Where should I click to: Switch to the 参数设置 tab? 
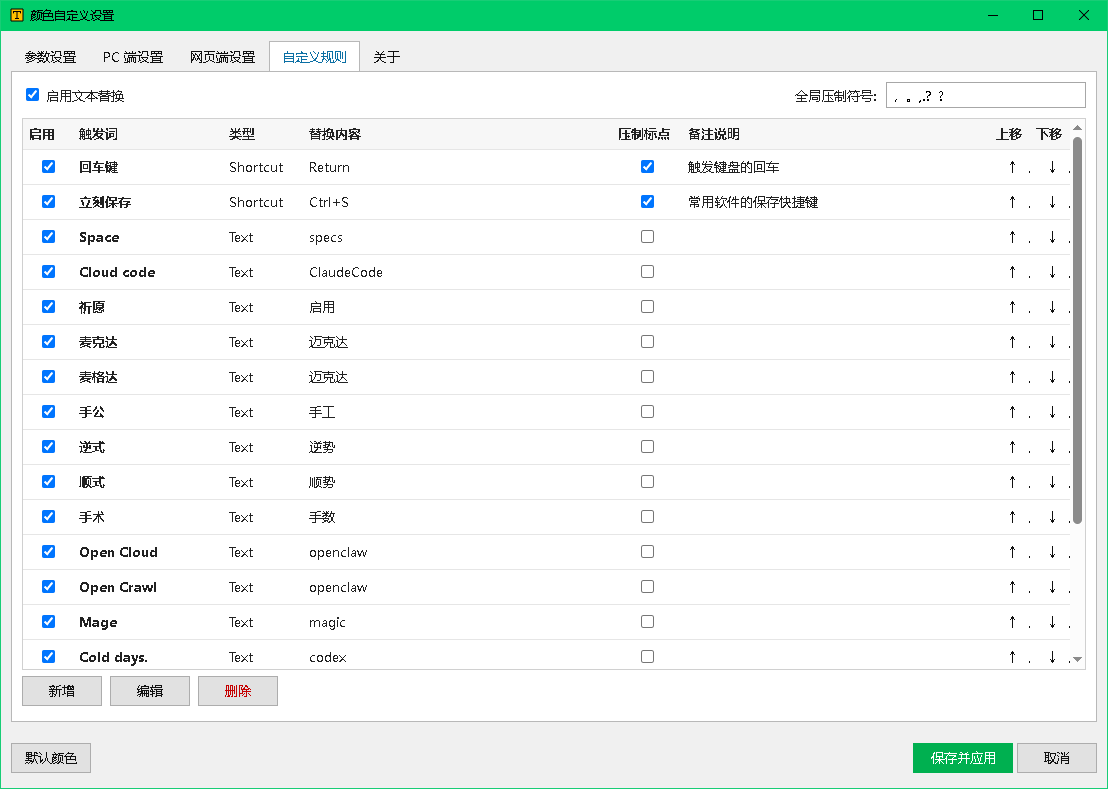[x=50, y=57]
